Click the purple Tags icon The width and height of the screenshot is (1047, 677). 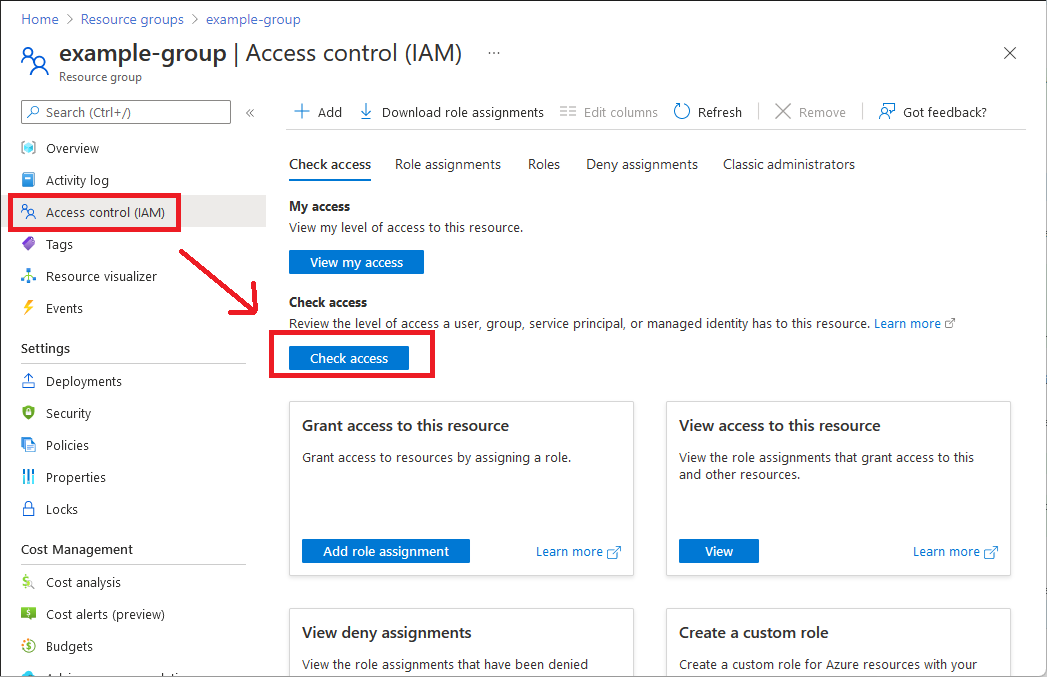point(29,244)
